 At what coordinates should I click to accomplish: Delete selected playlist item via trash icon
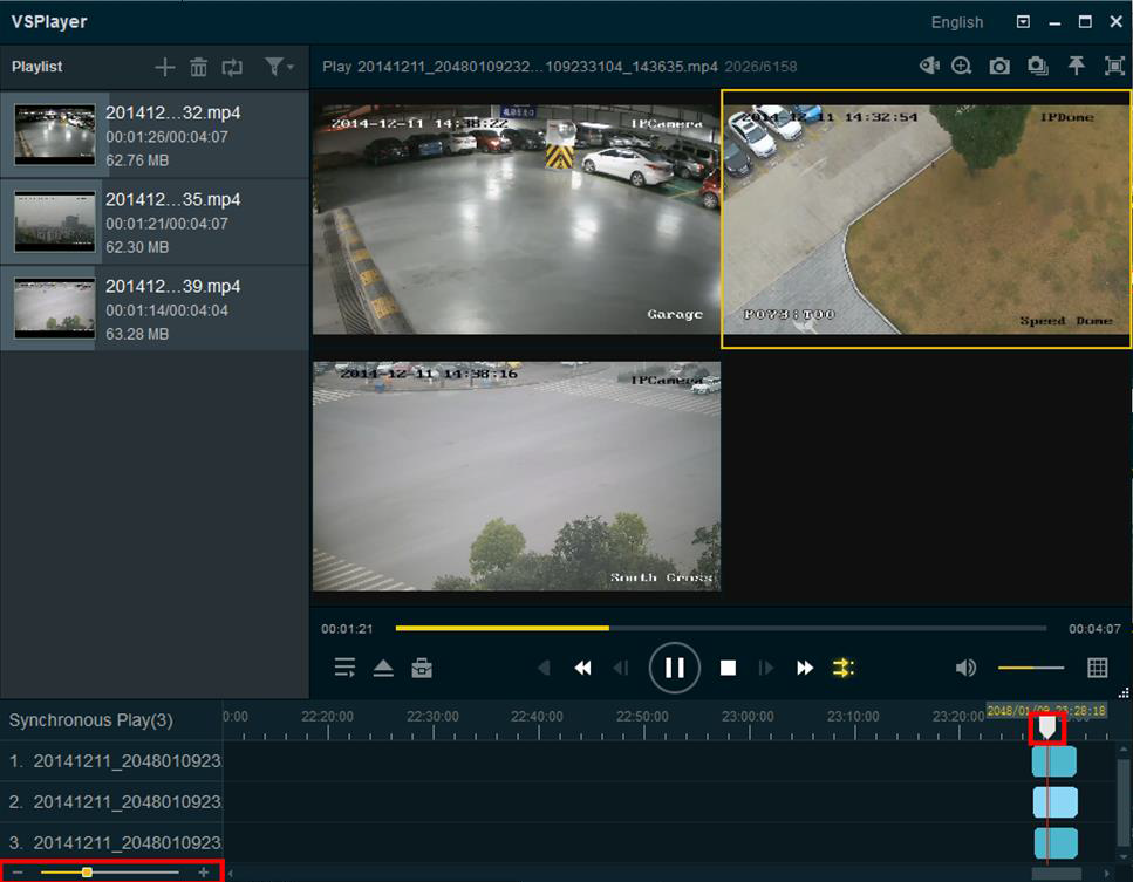click(x=198, y=67)
